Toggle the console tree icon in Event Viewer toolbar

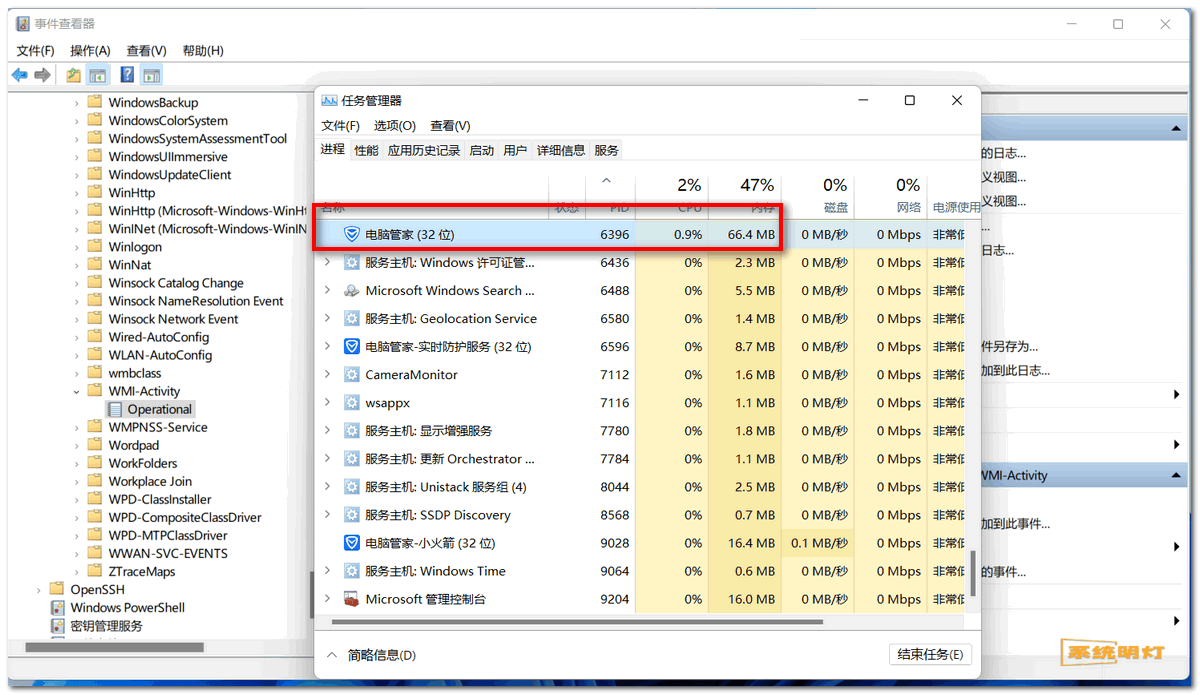(x=97, y=75)
